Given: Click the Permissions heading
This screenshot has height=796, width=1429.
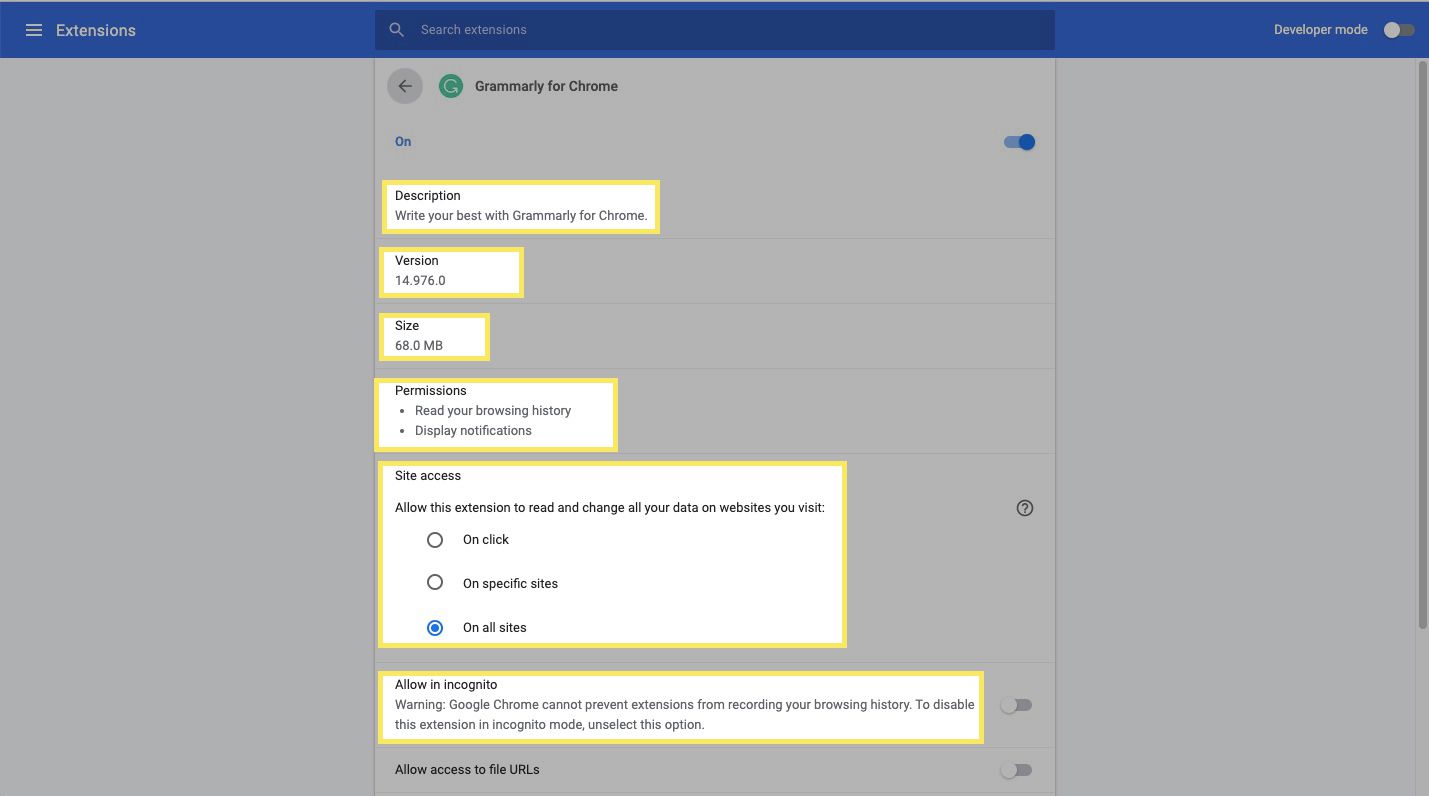Looking at the screenshot, I should point(431,391).
